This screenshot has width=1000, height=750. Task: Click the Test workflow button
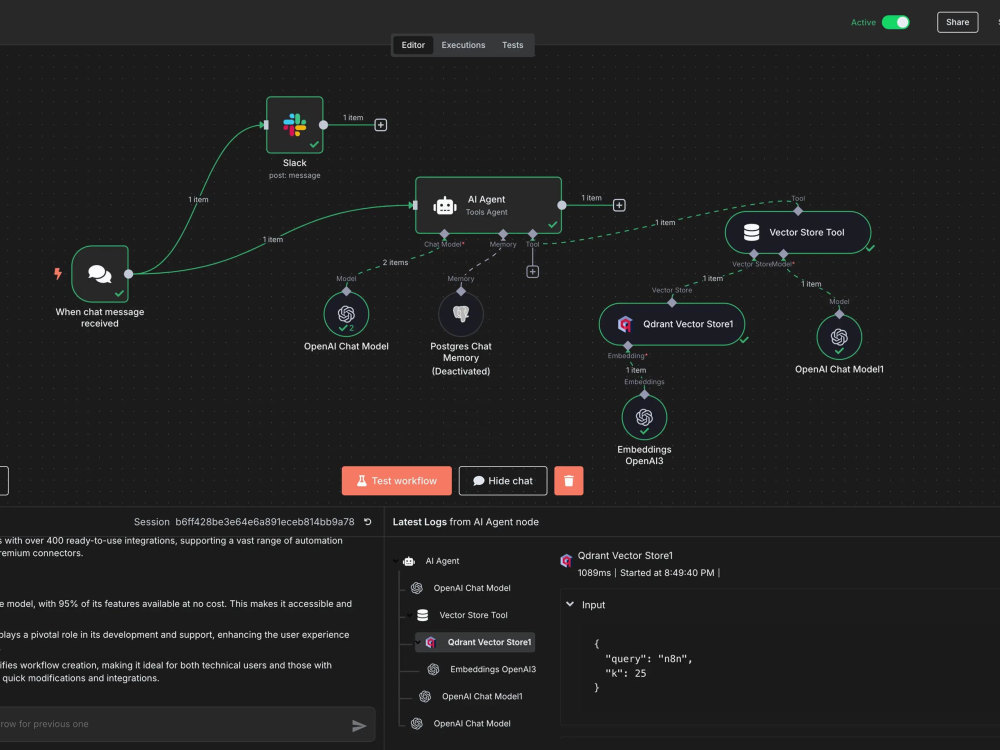397,481
